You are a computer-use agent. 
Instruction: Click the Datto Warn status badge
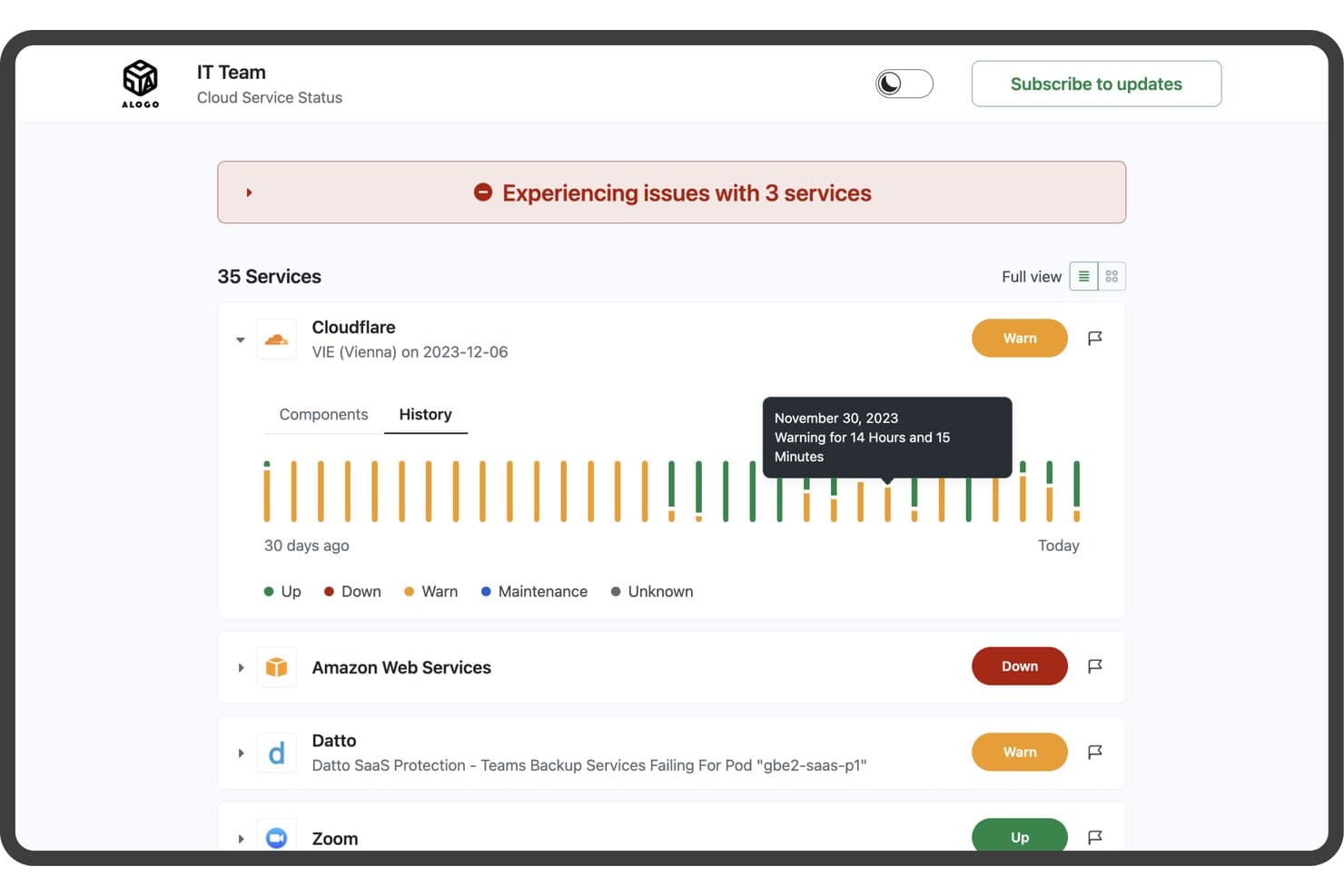click(1020, 752)
